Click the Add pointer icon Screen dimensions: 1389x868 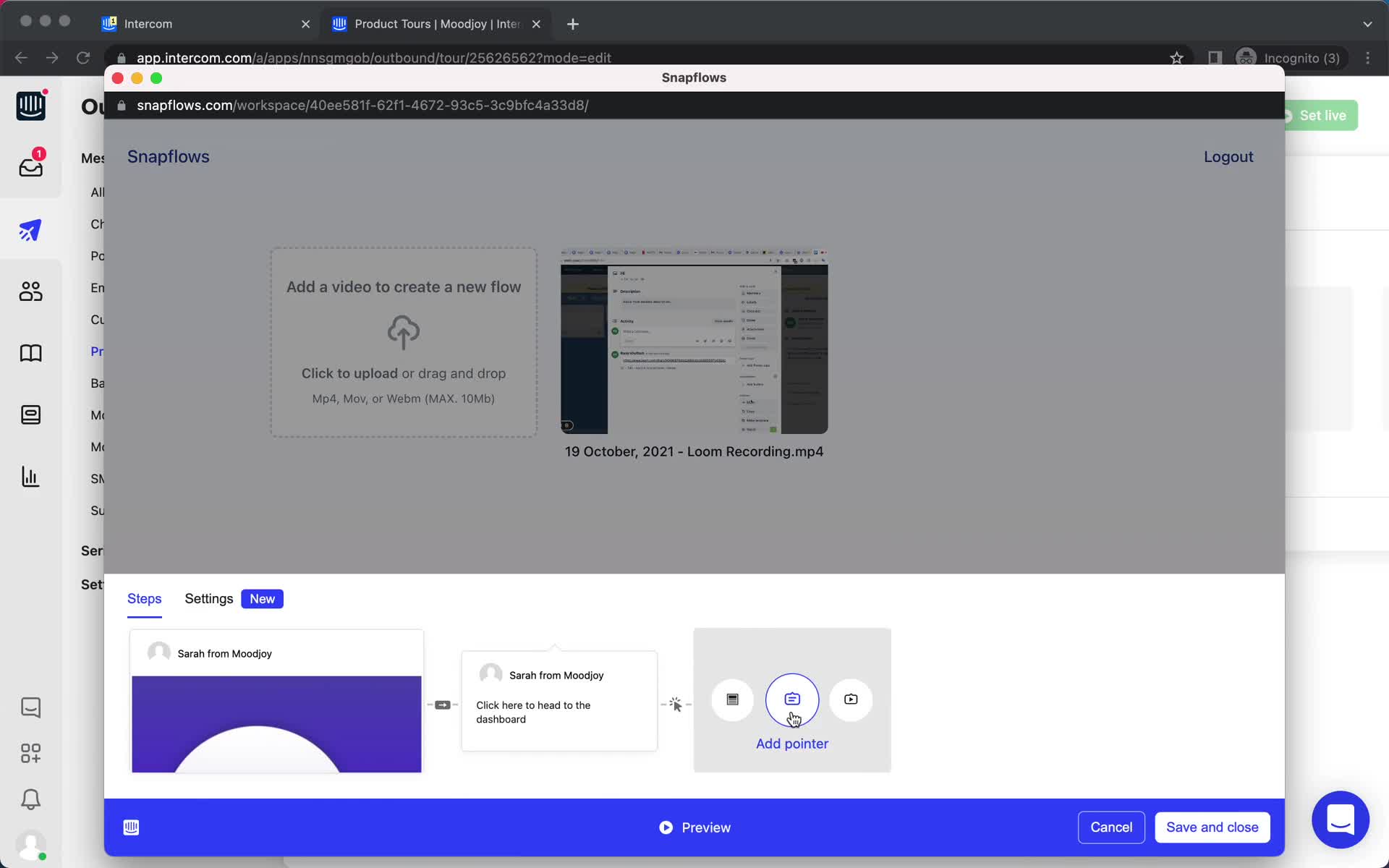(792, 699)
